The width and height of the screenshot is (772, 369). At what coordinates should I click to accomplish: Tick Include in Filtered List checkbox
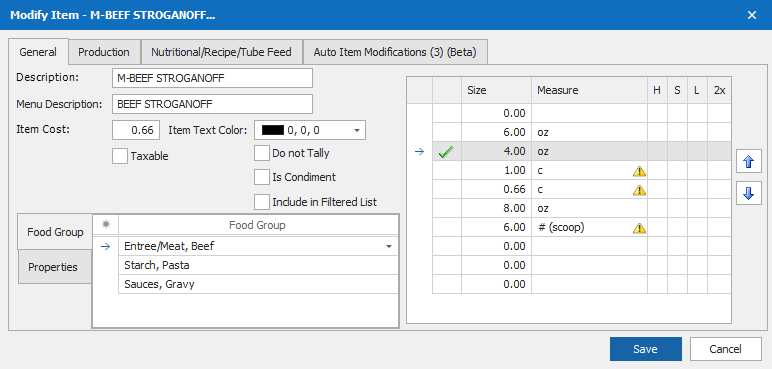[x=262, y=201]
